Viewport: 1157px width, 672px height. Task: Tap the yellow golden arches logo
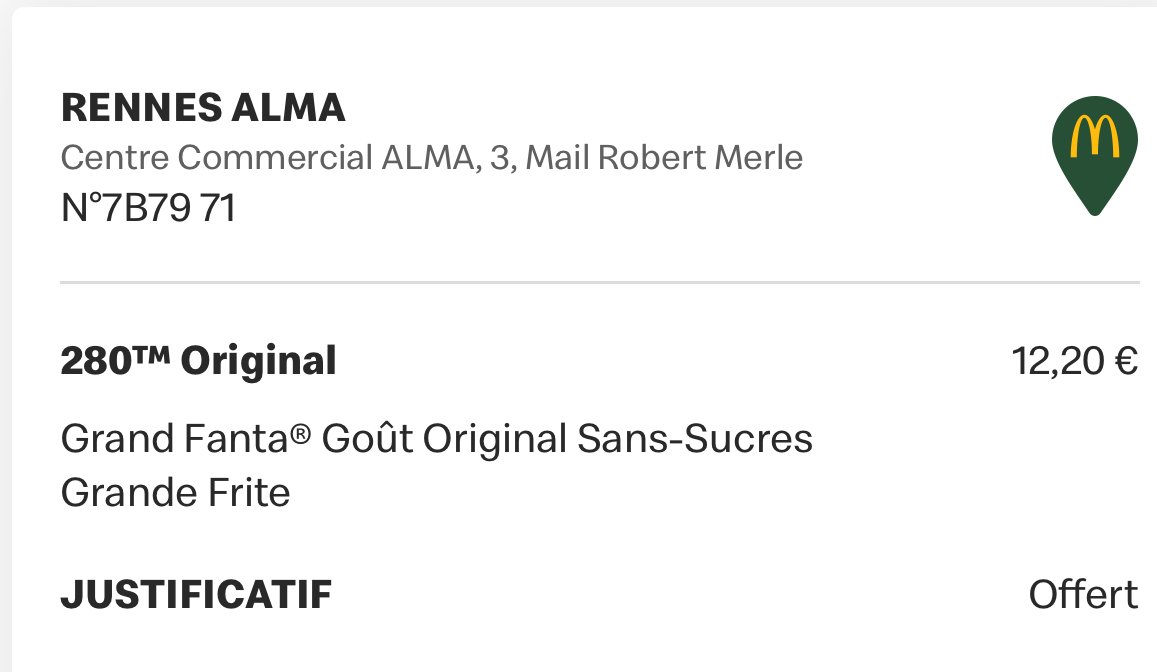1095,137
